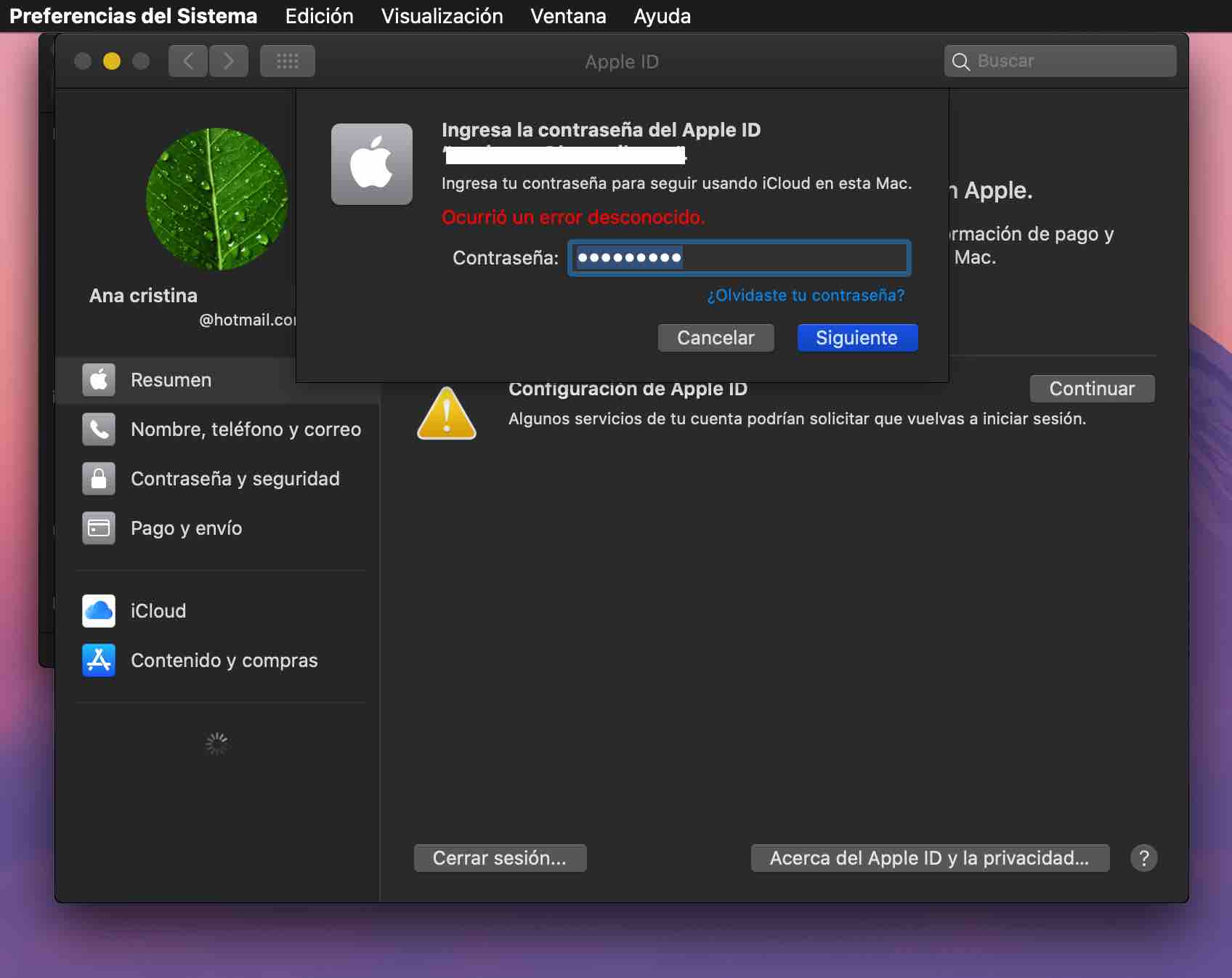Viewport: 1232px width, 978px height.
Task: Click the Apple logo icon in the password dialog
Action: (x=372, y=164)
